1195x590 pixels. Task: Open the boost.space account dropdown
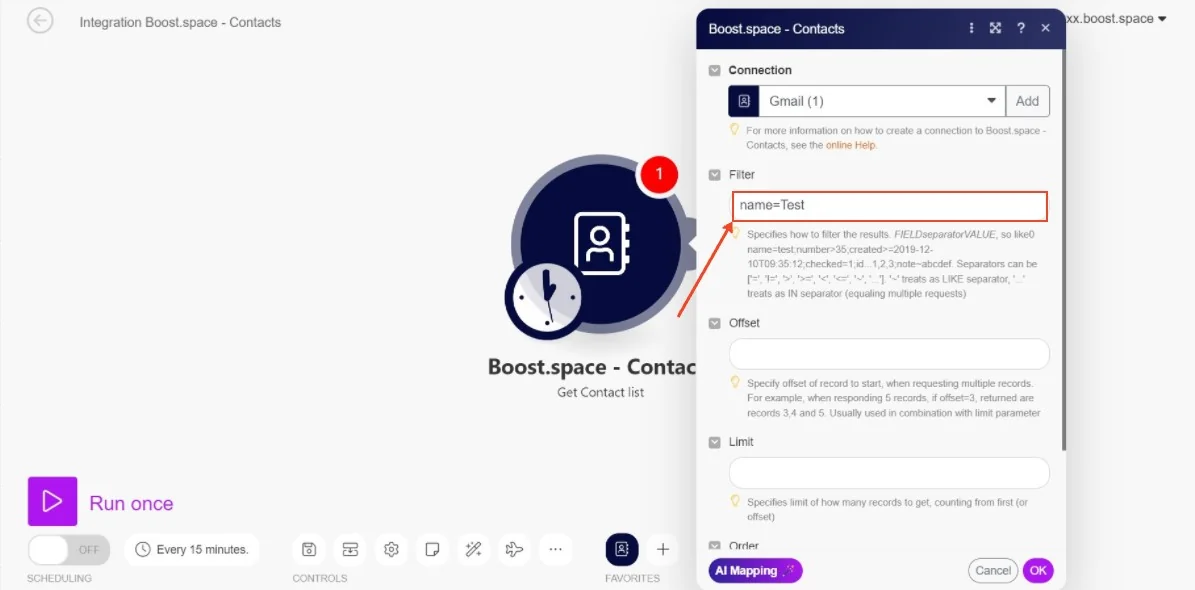(1117, 19)
